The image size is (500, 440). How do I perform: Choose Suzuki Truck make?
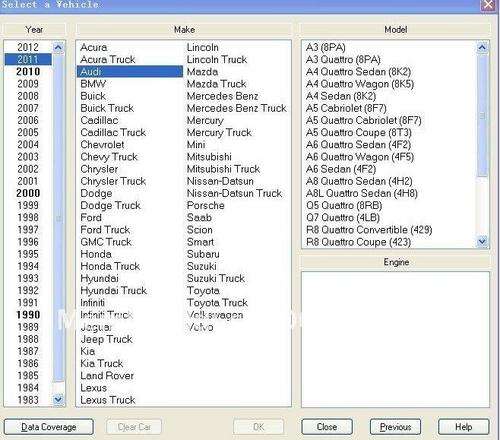216,278
